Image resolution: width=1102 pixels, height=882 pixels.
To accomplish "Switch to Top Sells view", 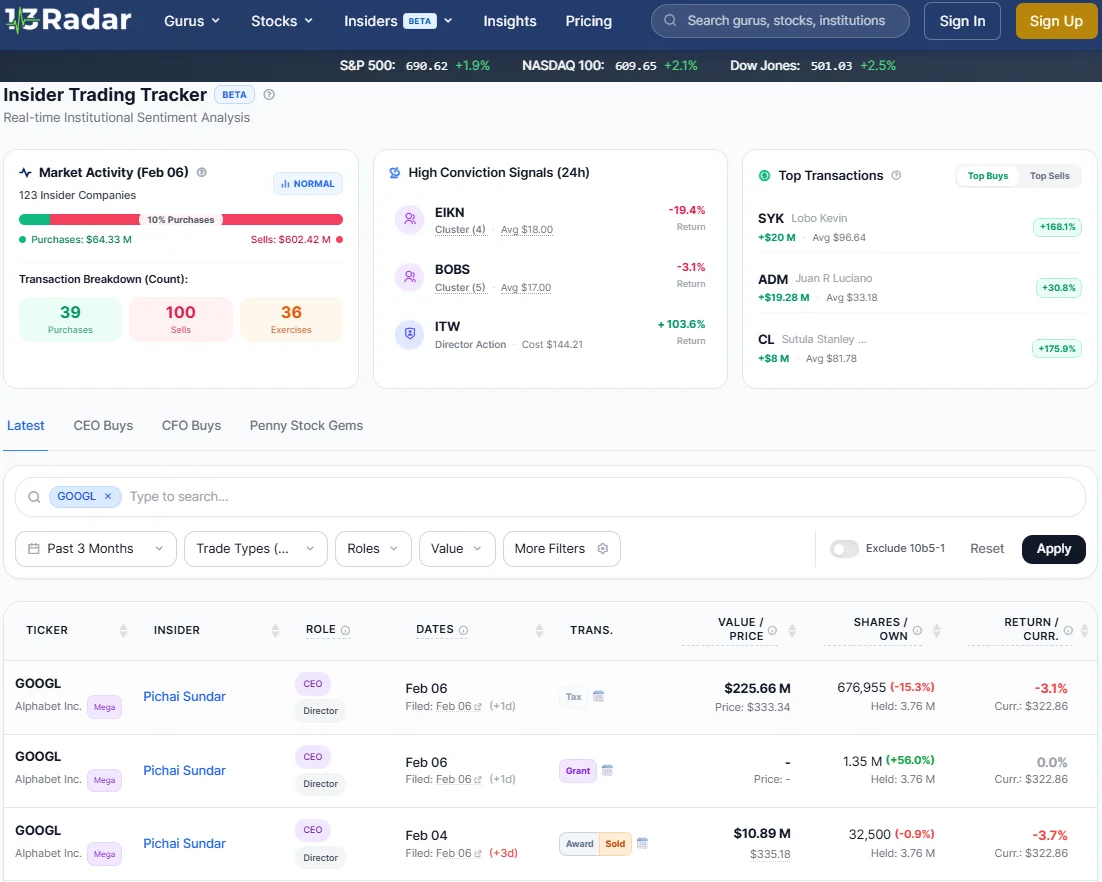I will 1049,176.
